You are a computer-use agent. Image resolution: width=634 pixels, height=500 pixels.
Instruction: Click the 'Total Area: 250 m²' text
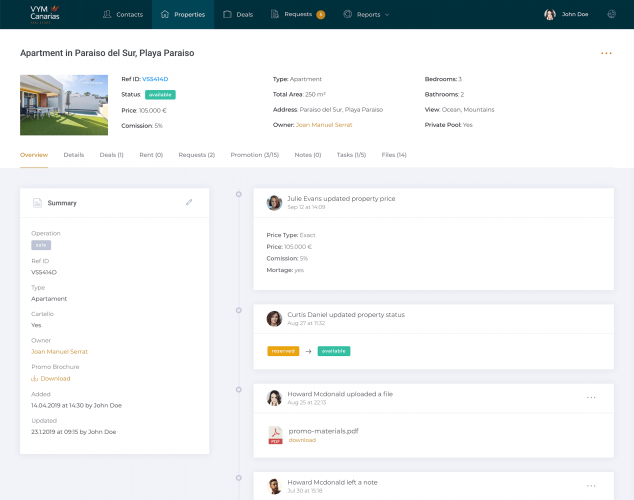[x=299, y=94]
